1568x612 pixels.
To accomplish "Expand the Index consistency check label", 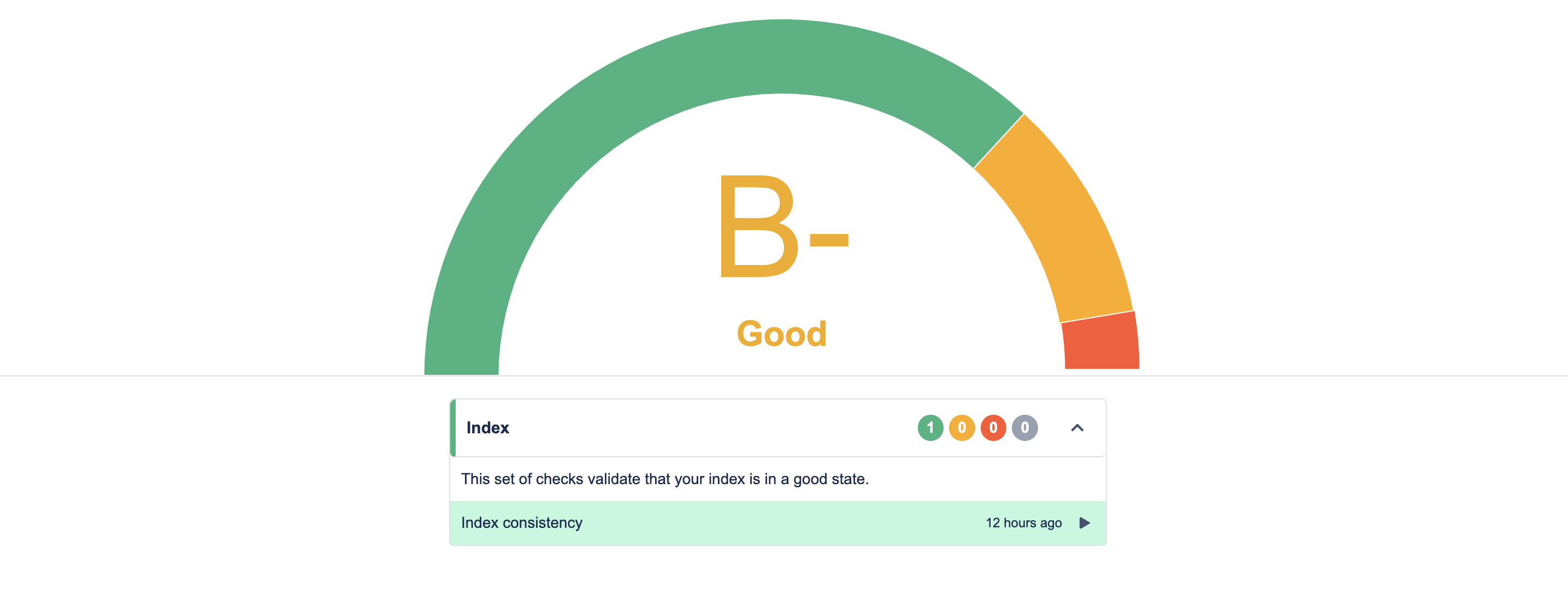I will point(522,523).
